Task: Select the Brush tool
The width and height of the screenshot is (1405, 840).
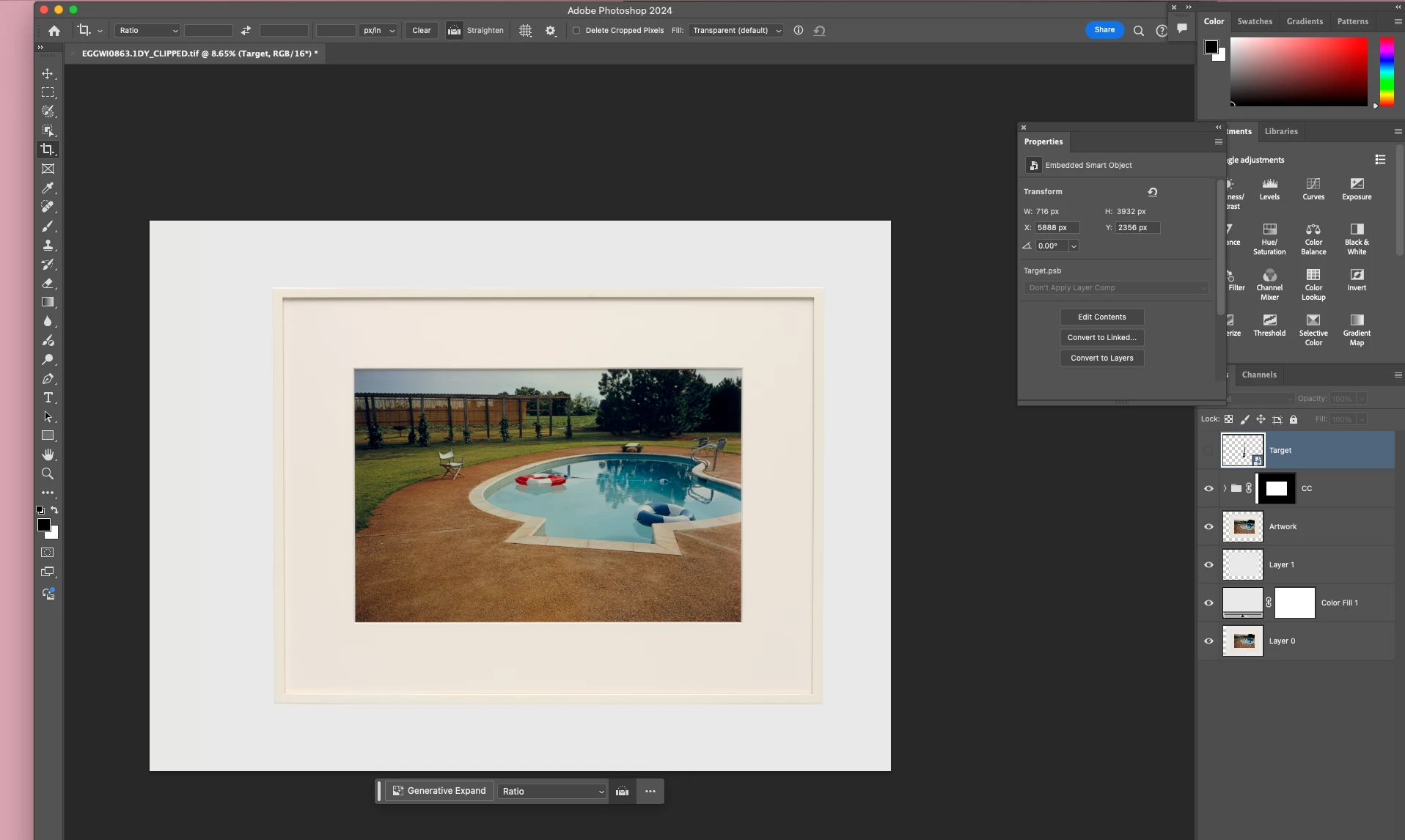Action: (48, 226)
